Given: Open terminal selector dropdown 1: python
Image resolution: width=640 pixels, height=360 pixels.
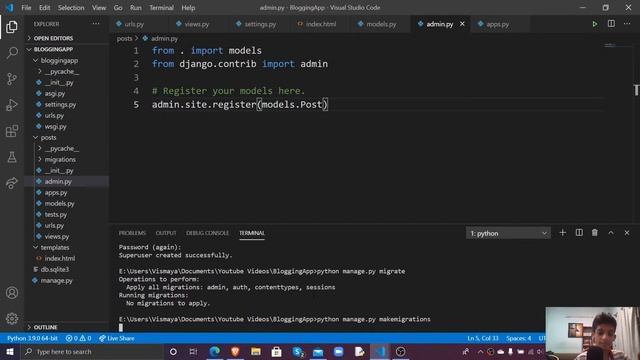Looking at the screenshot, I should point(508,233).
